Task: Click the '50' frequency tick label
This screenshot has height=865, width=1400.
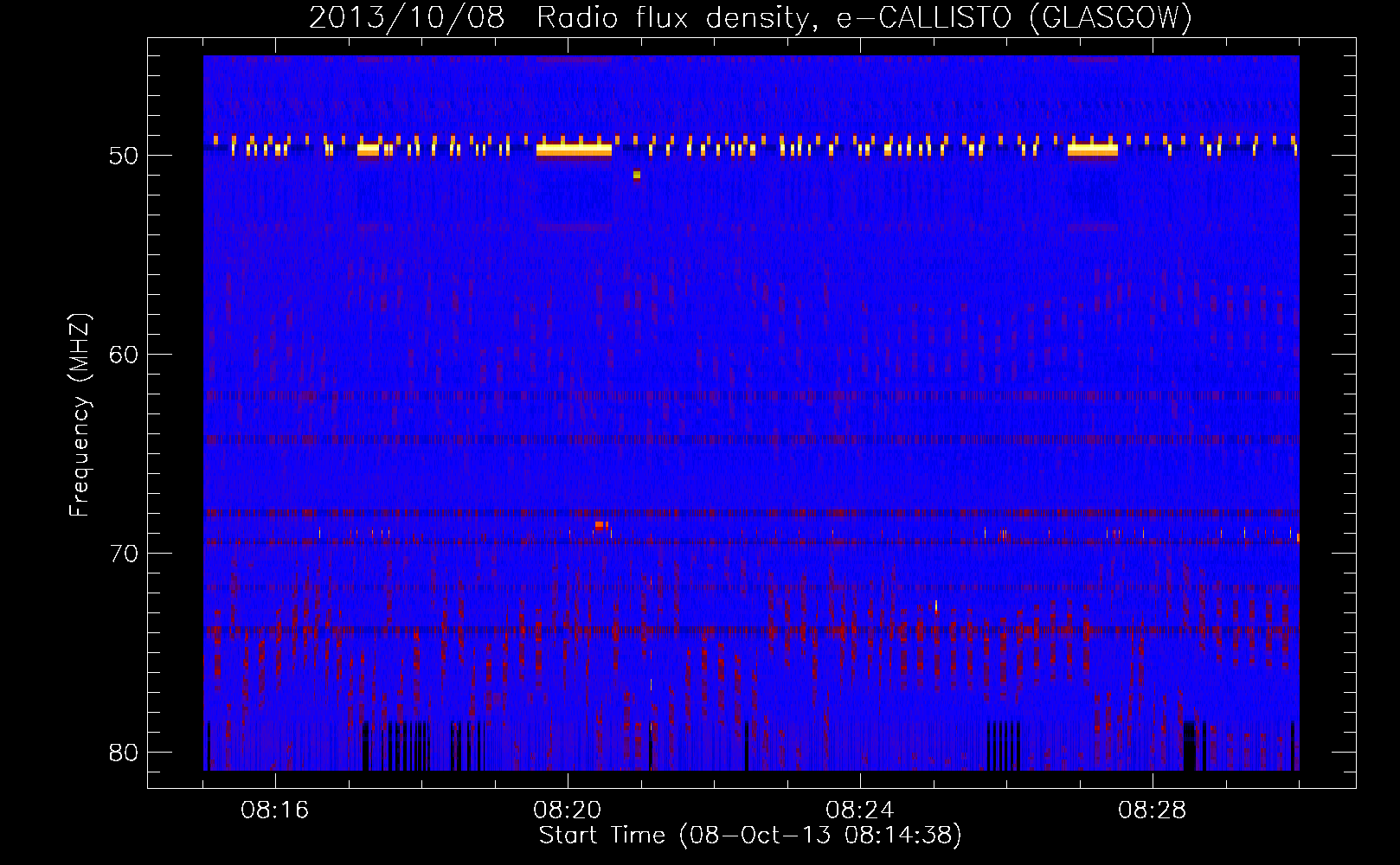Action: coord(125,156)
